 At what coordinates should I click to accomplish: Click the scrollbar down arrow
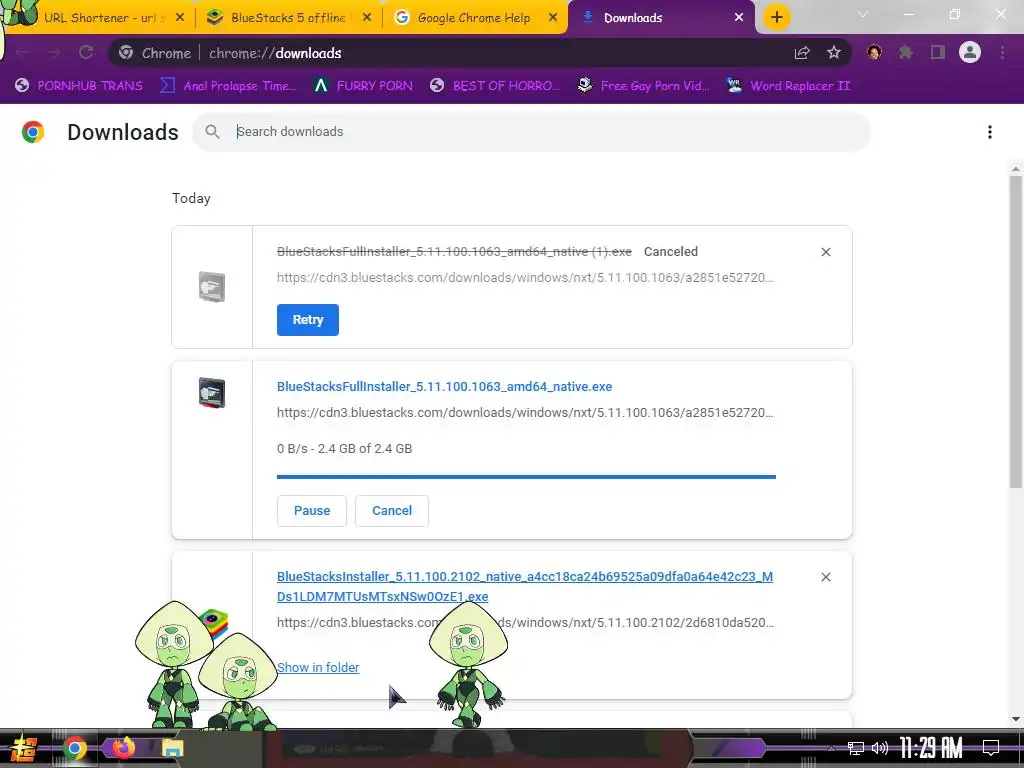1016,718
